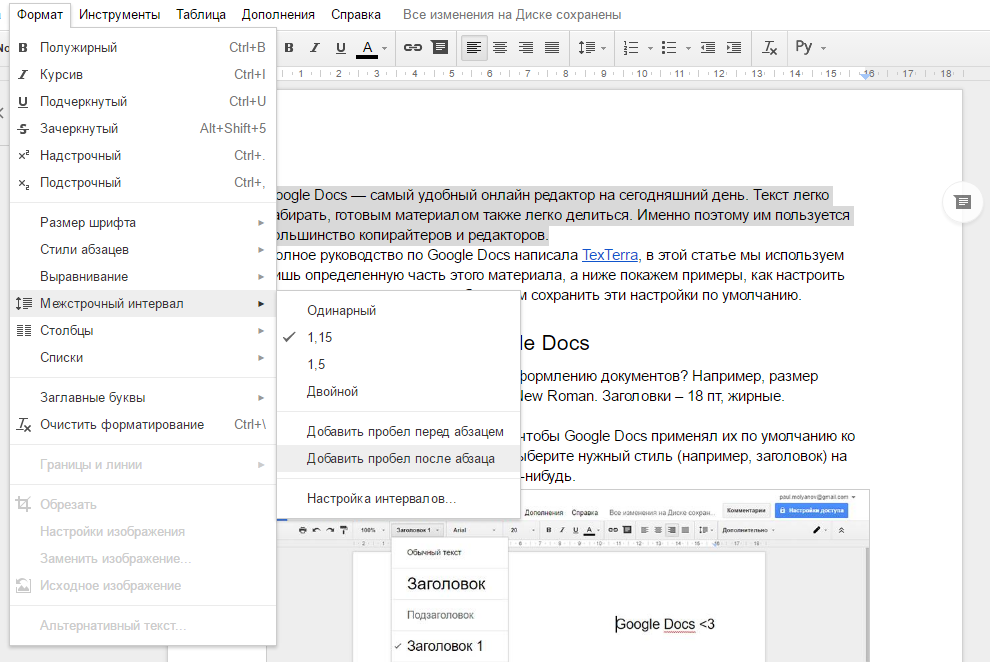Click Настройка интервалов... option

[x=381, y=499]
